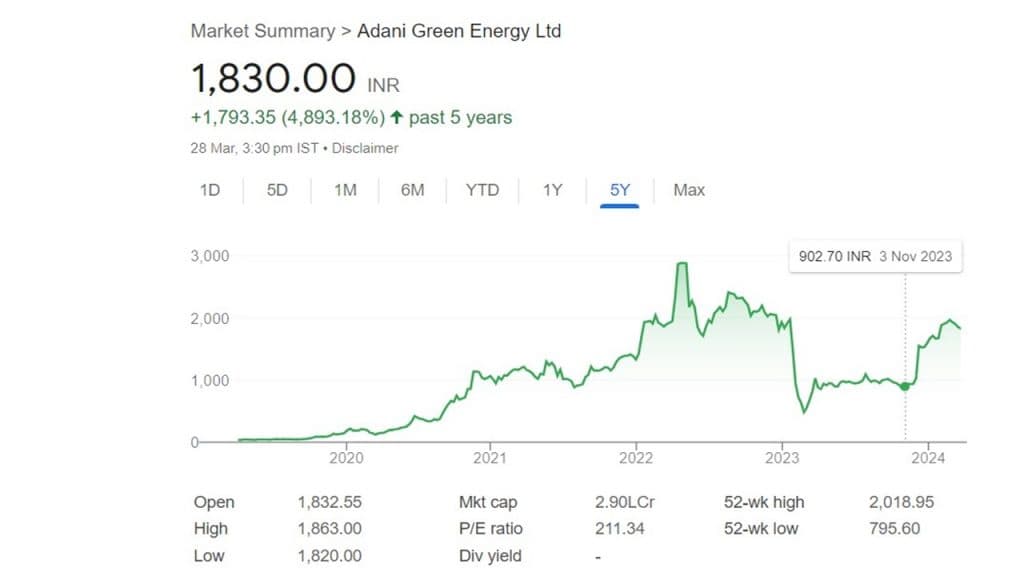The width and height of the screenshot is (1024, 576).
Task: Click the 902.70 INR tooltip box
Action: [875, 257]
